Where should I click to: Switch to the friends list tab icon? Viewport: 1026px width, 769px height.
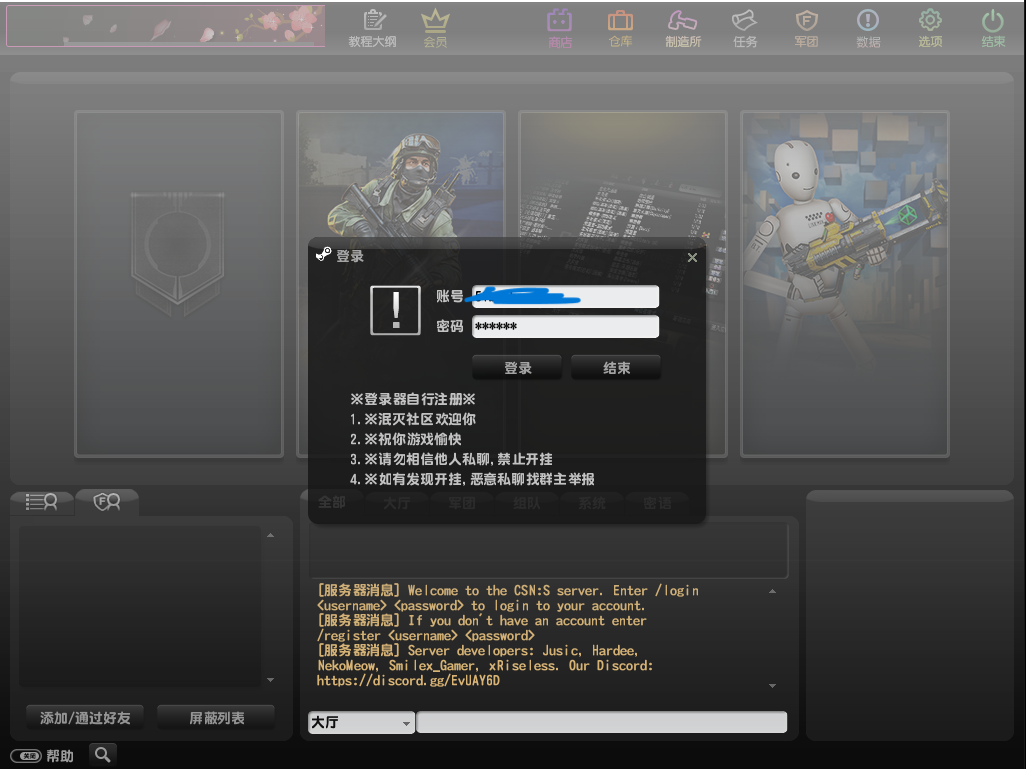(x=41, y=502)
